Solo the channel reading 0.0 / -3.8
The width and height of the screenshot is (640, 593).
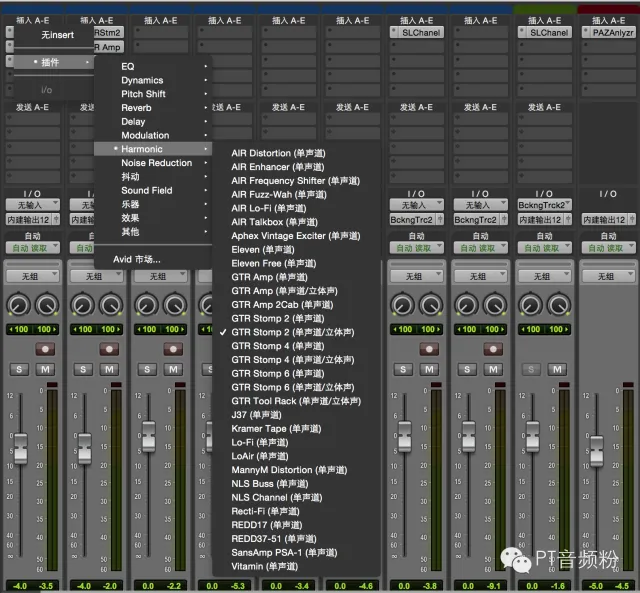pos(403,370)
